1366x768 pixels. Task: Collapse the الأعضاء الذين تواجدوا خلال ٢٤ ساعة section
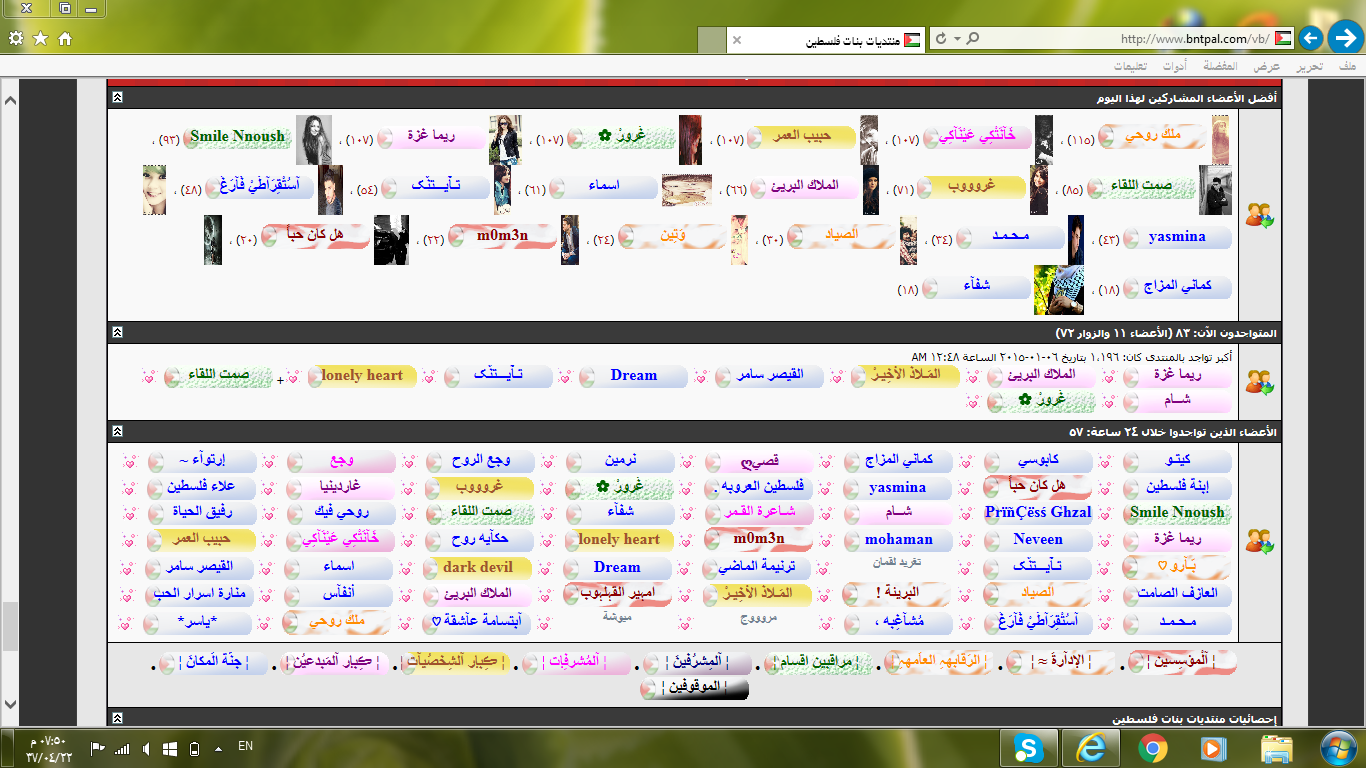coord(117,431)
